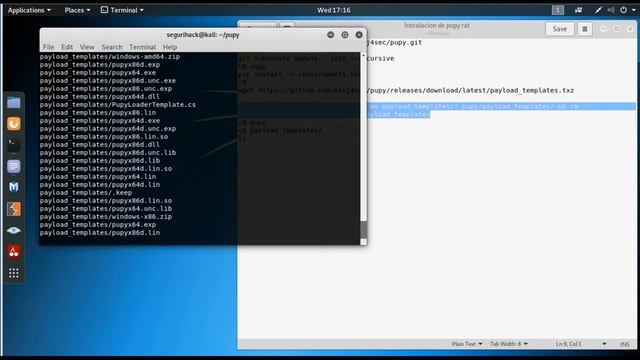Click payload_templates/pupyx86d.exp line
Viewport: 640px width, 360px height.
point(100,64)
